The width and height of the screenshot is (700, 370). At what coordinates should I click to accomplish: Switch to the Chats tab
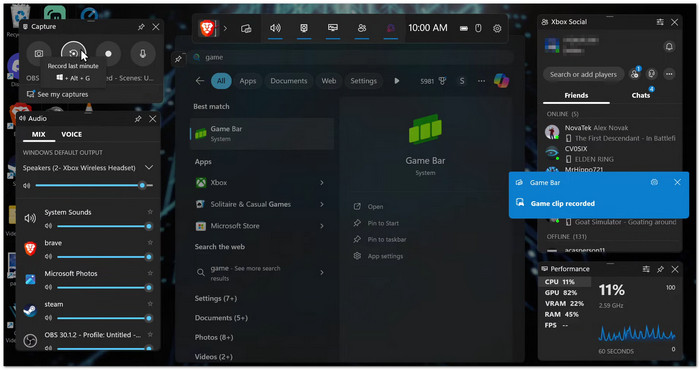641,95
